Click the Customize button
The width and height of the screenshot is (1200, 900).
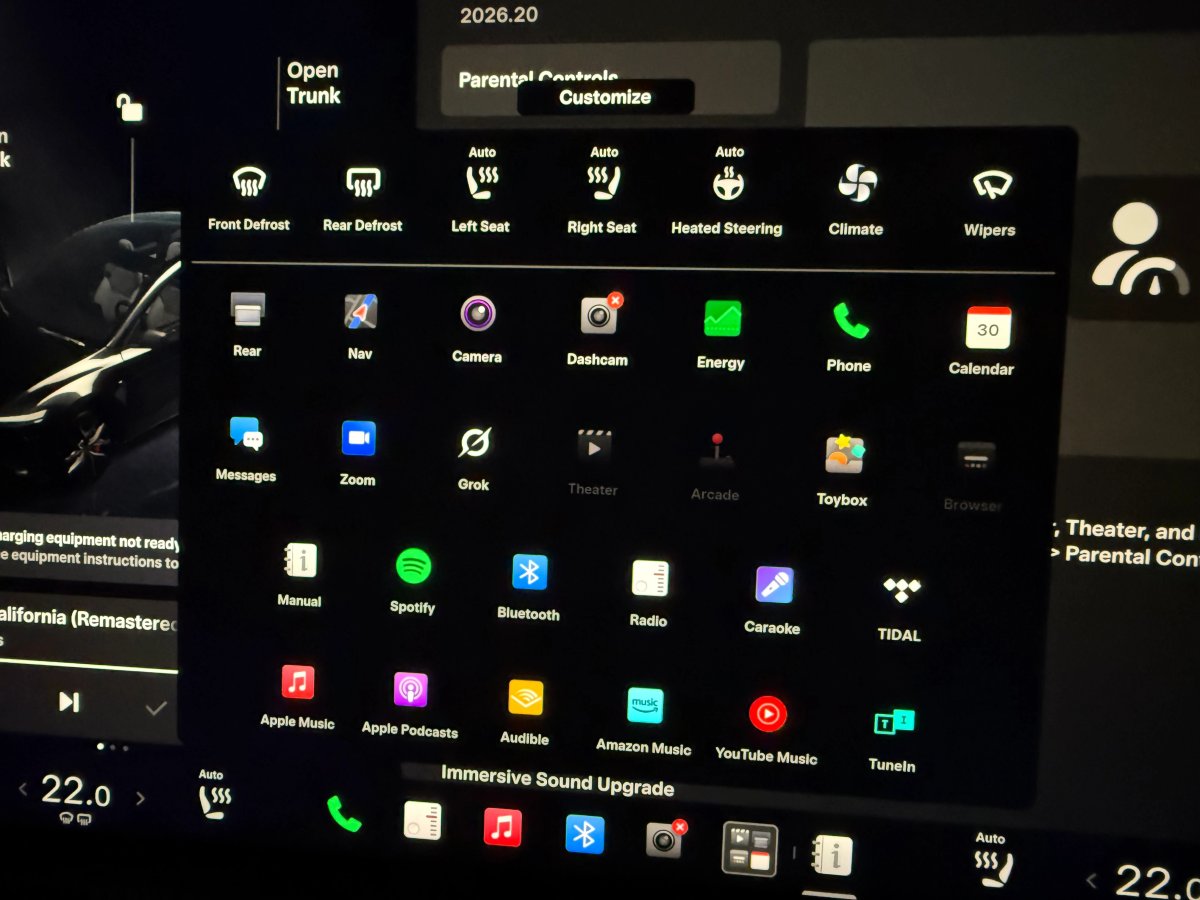(x=605, y=97)
